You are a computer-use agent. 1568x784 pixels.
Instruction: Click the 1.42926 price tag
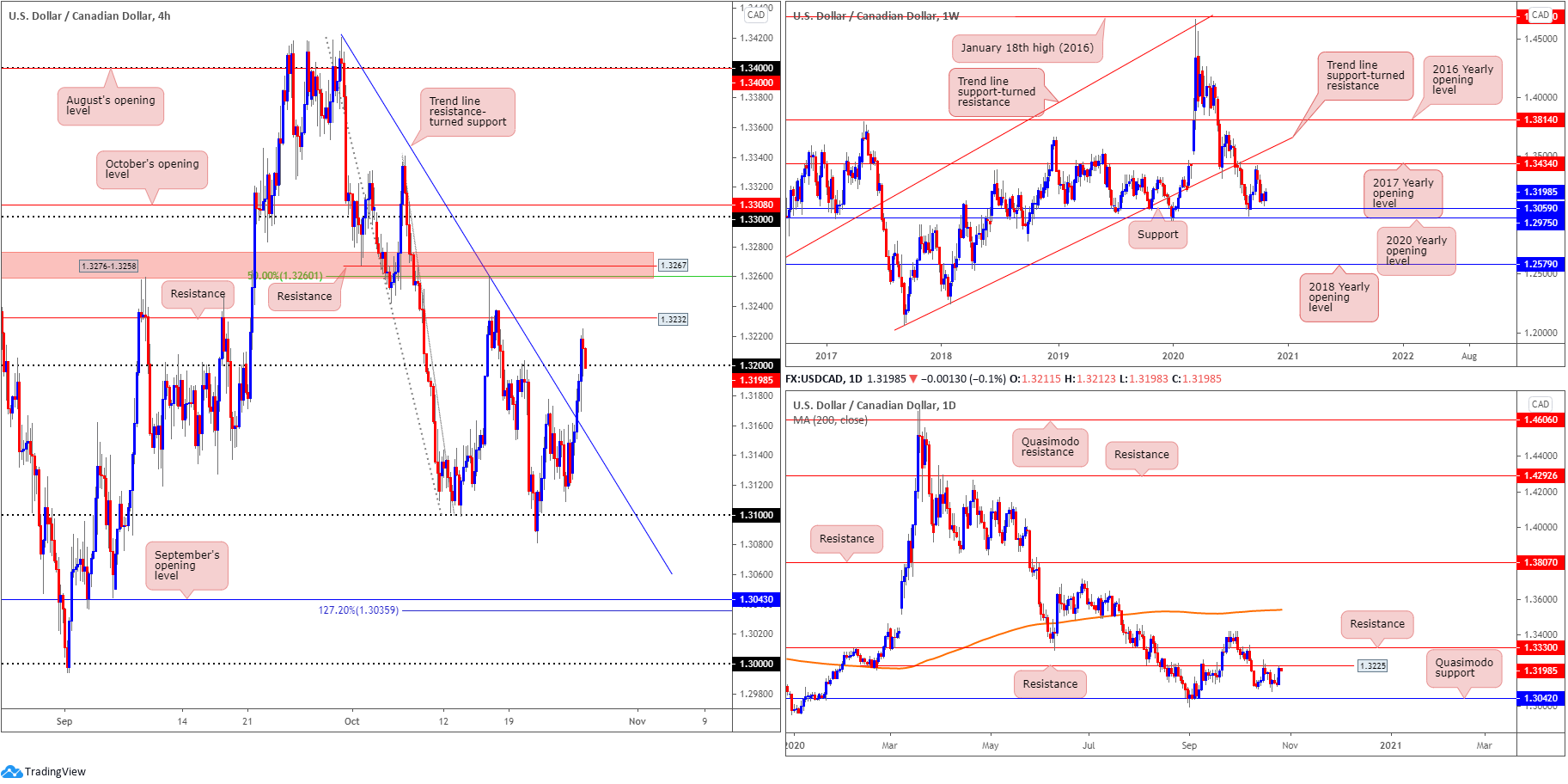1541,475
